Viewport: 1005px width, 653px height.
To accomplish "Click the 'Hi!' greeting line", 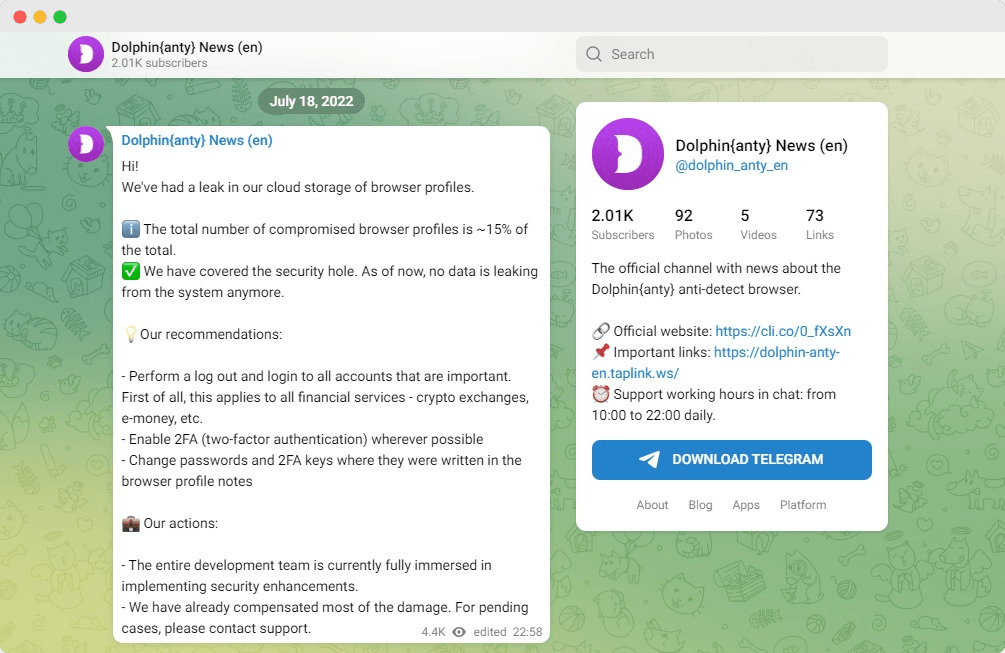I will [x=130, y=166].
